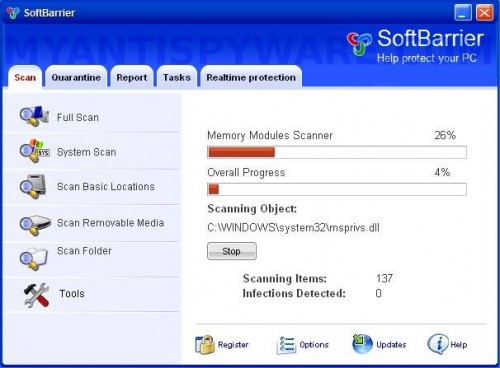Click the 26% memory scanner percentage

(445, 135)
